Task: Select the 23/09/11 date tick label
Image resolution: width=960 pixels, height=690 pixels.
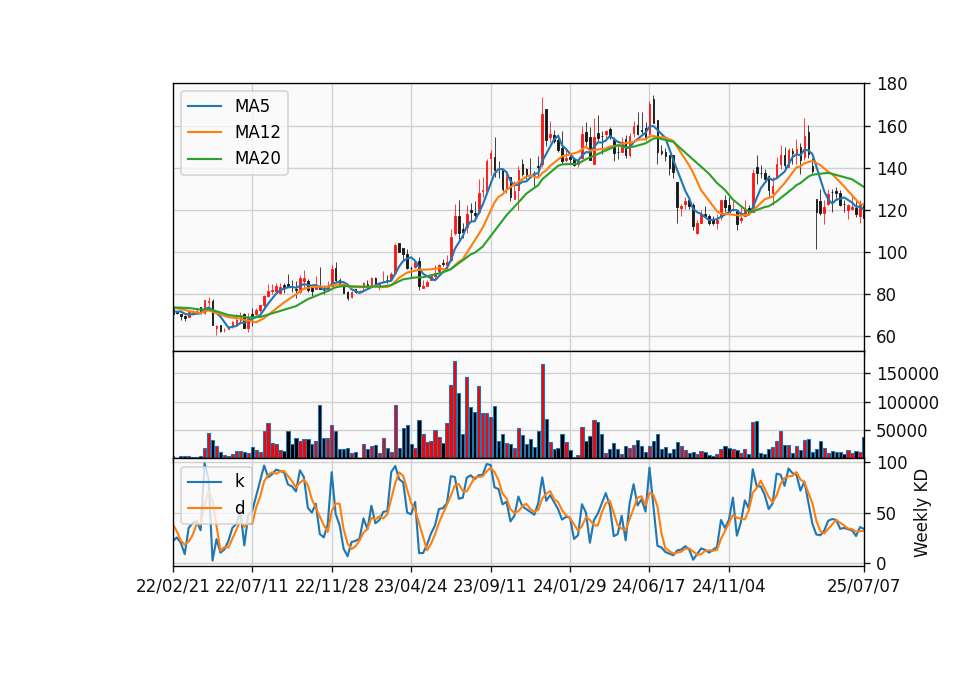Action: [490, 586]
